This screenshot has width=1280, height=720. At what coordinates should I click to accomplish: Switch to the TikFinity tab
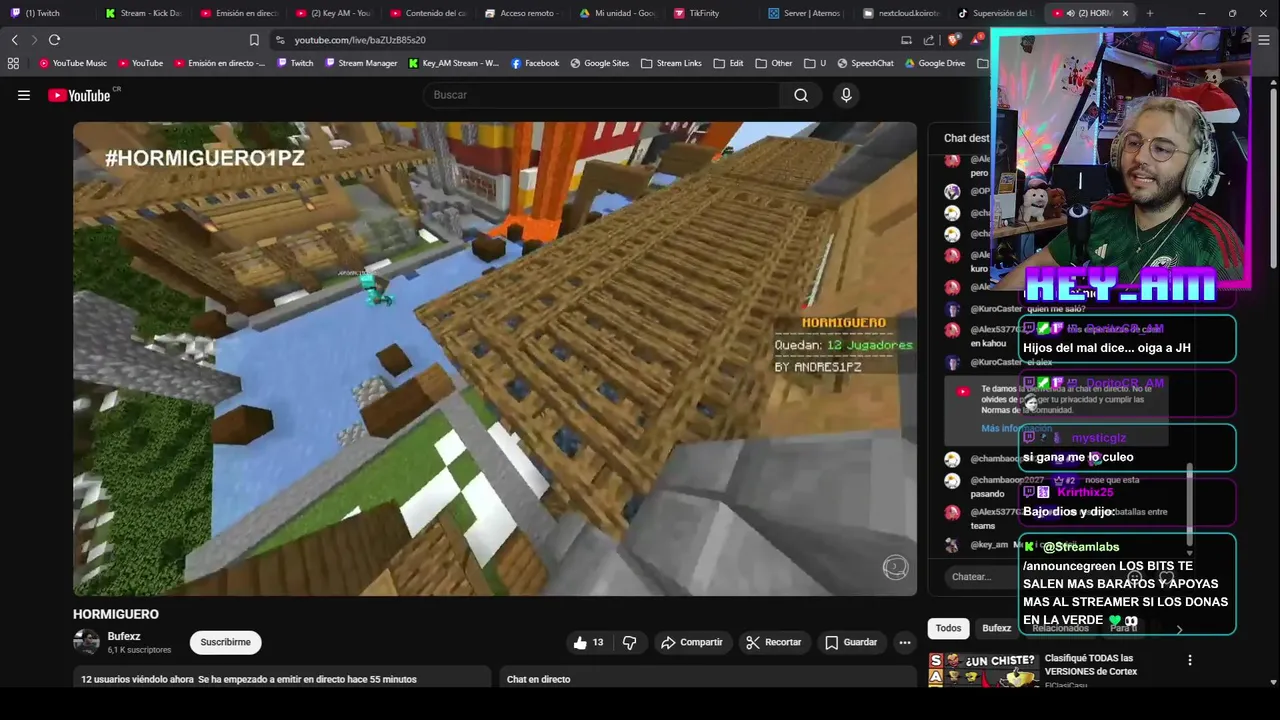[710, 13]
